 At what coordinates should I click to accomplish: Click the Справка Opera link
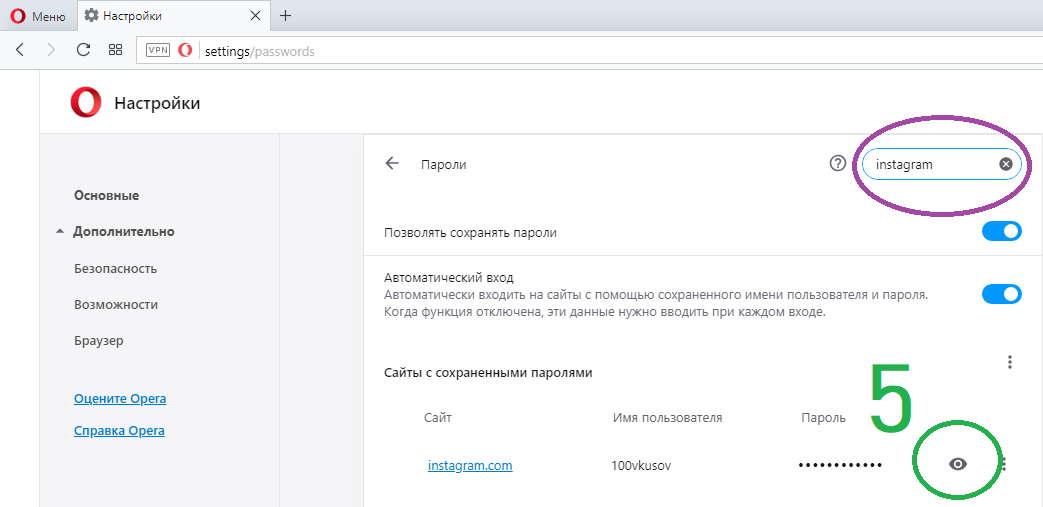[x=119, y=431]
